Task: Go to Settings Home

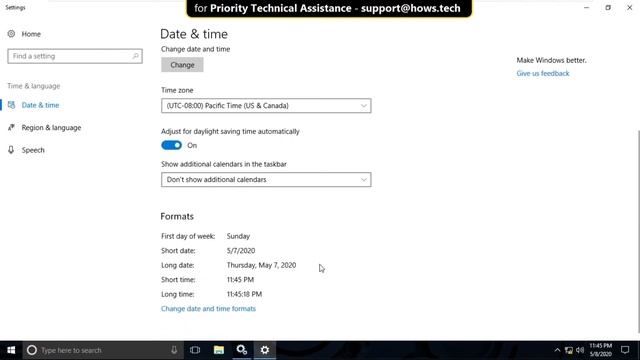Action: [x=31, y=34]
